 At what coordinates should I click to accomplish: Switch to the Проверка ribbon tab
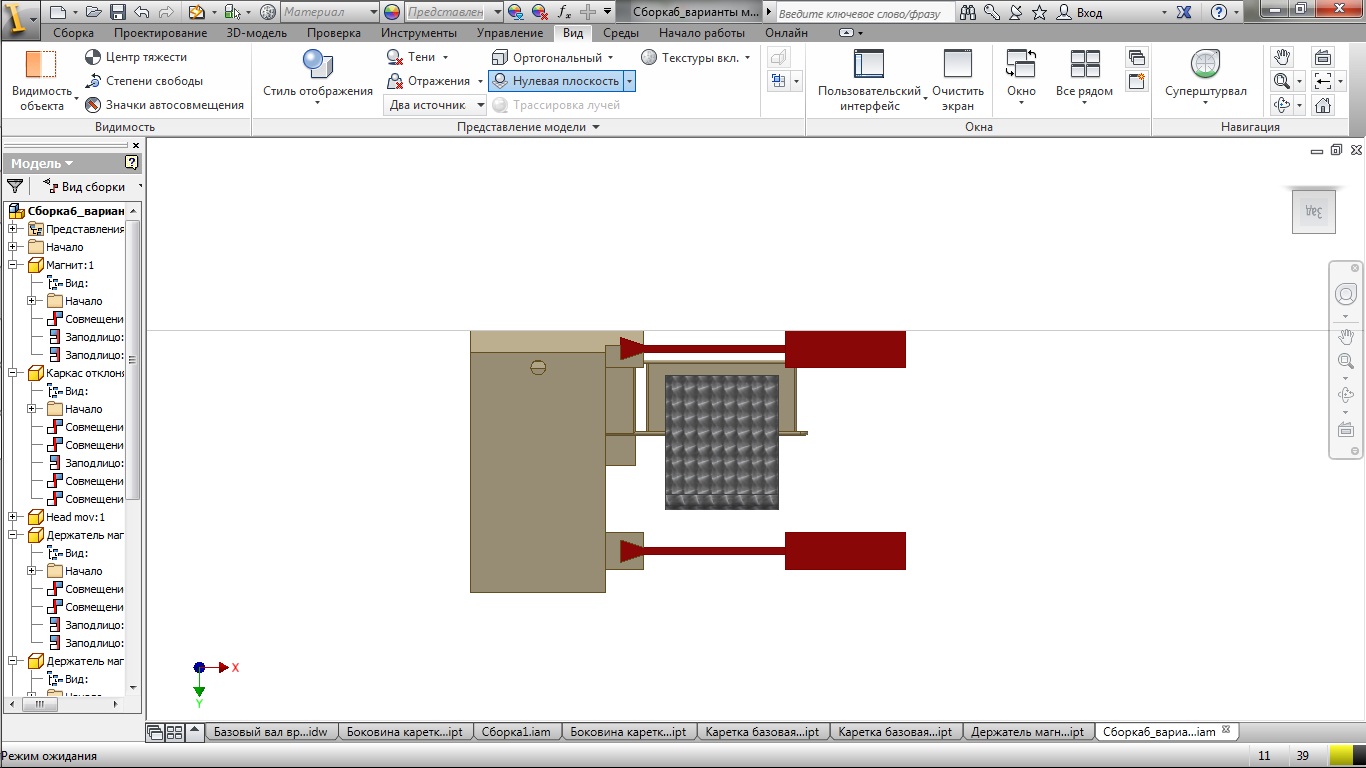point(333,33)
